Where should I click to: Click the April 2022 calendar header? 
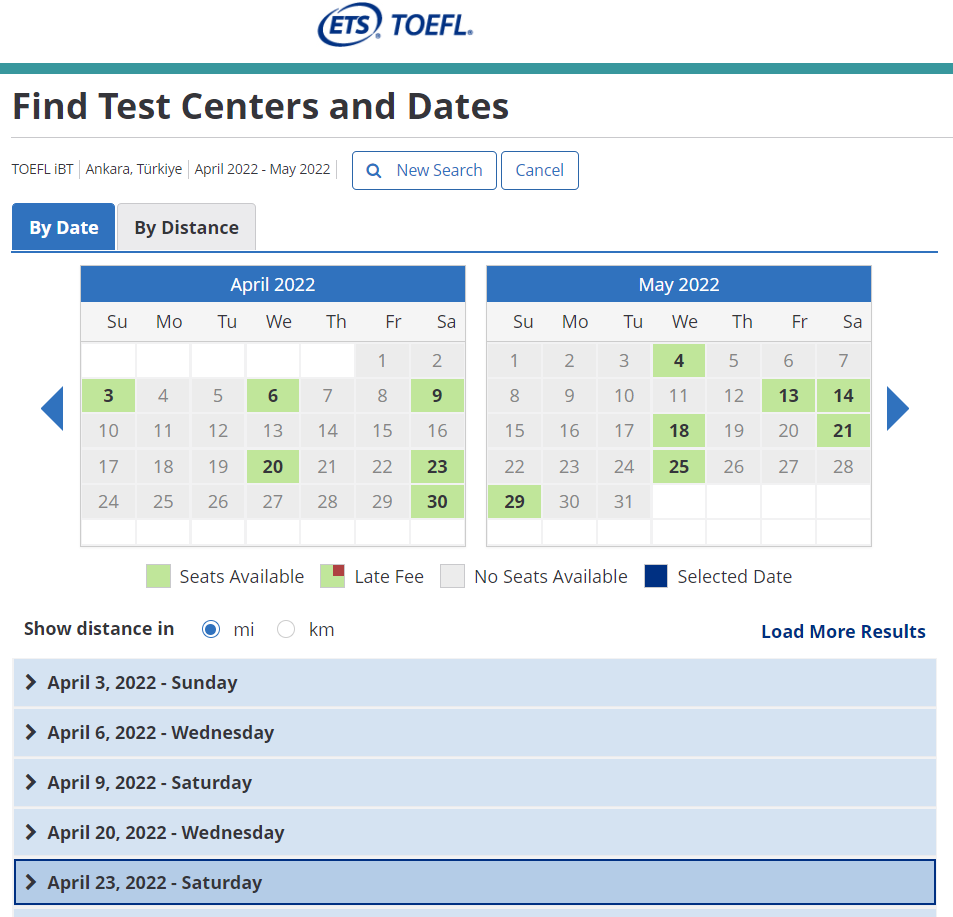point(273,284)
